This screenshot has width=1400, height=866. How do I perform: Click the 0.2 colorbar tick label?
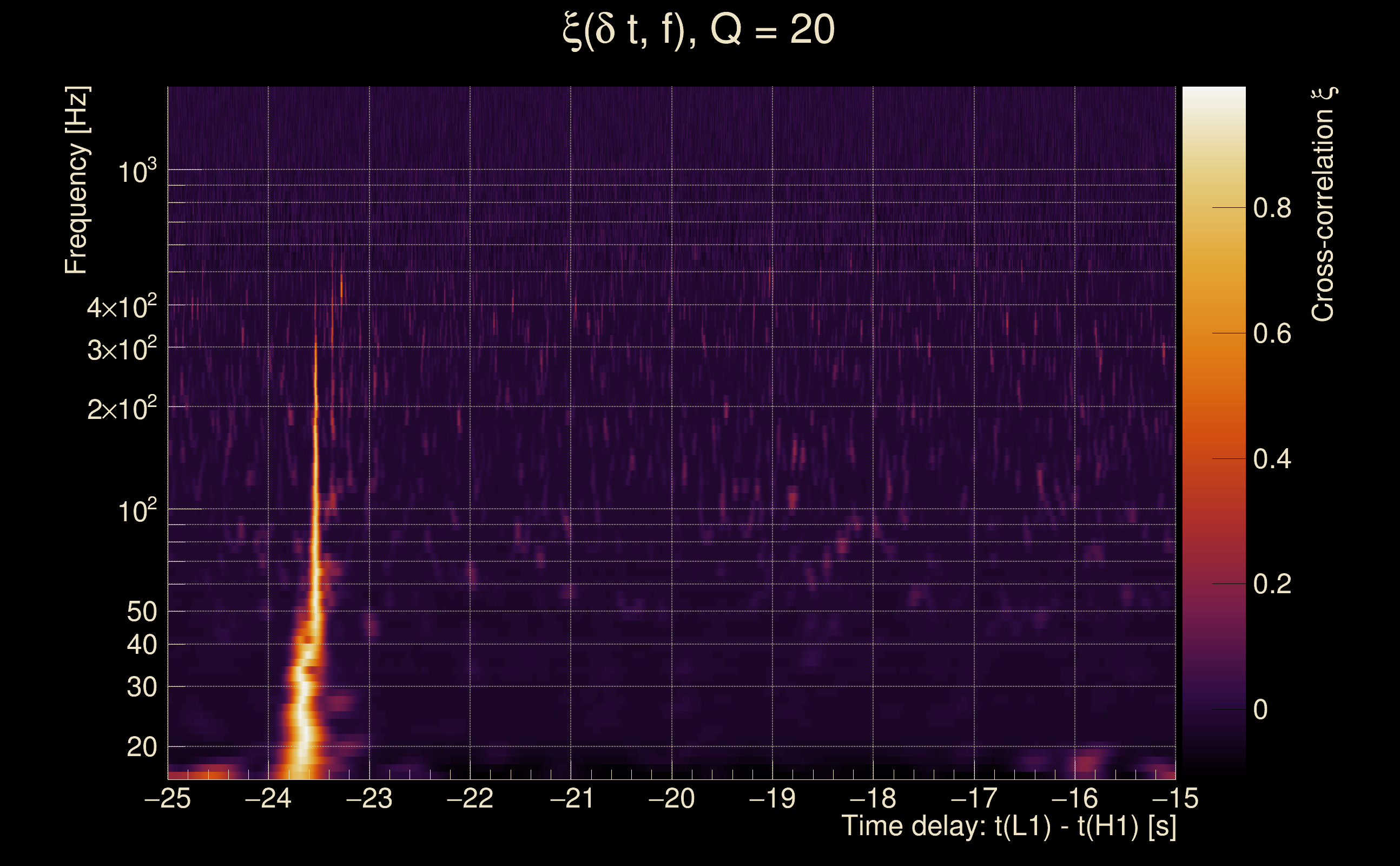1272,584
